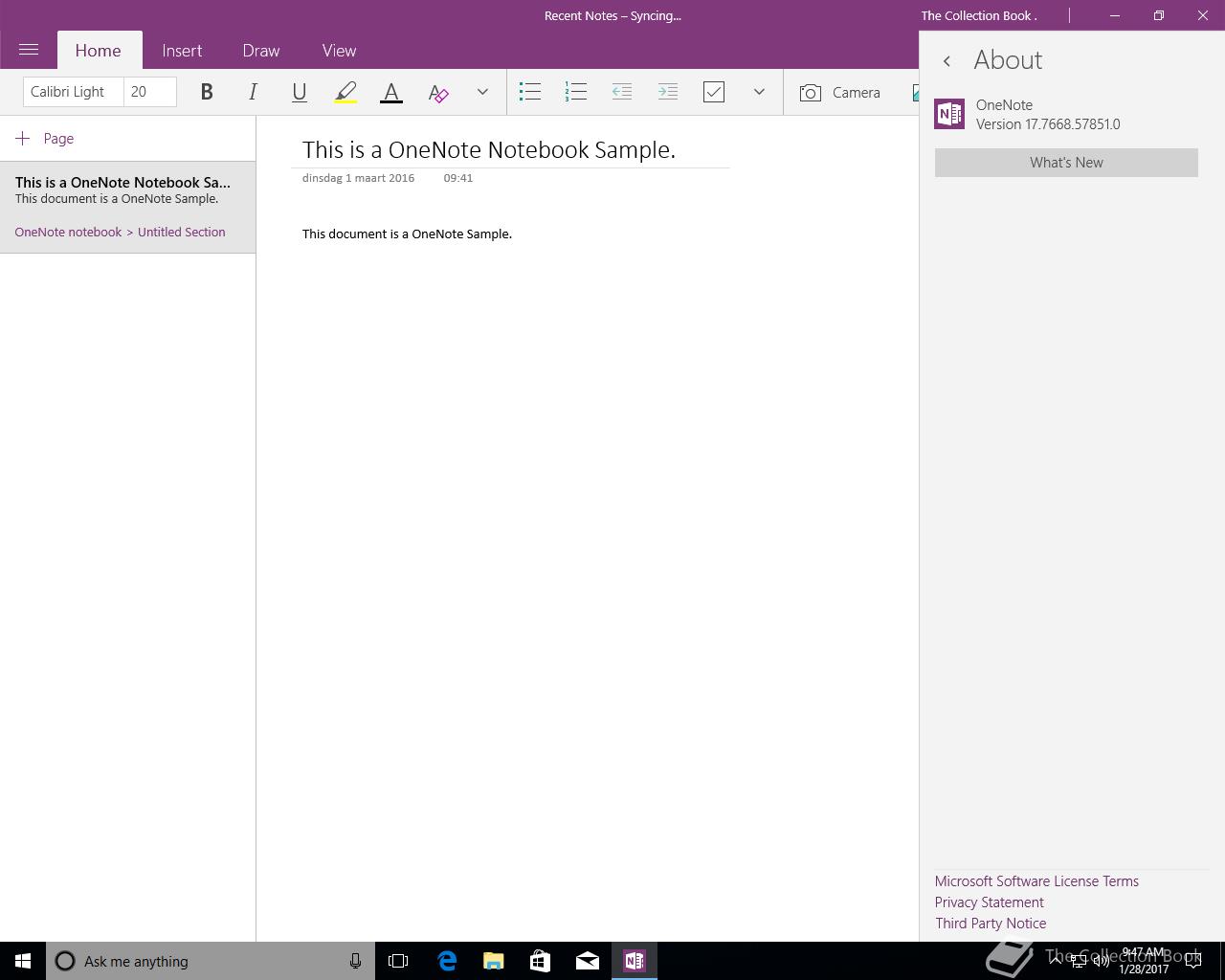Image resolution: width=1225 pixels, height=980 pixels.
Task: Click the Cortana Ask me anything box
Action: (x=211, y=961)
